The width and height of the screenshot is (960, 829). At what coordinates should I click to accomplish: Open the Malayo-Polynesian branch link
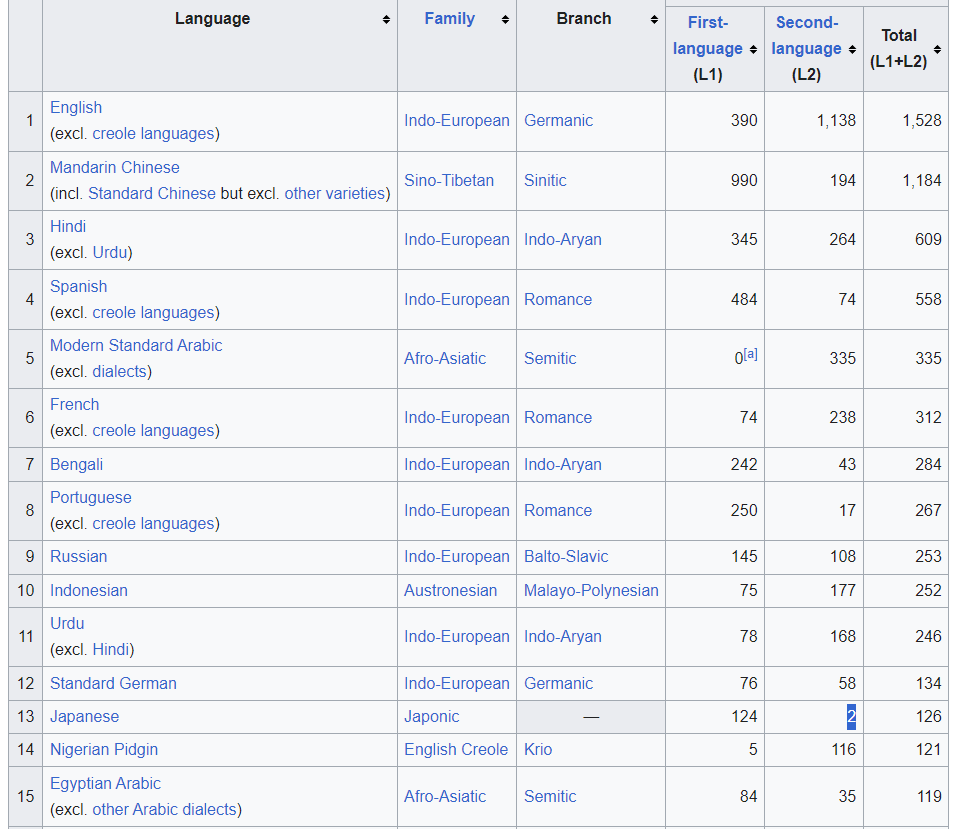point(591,591)
